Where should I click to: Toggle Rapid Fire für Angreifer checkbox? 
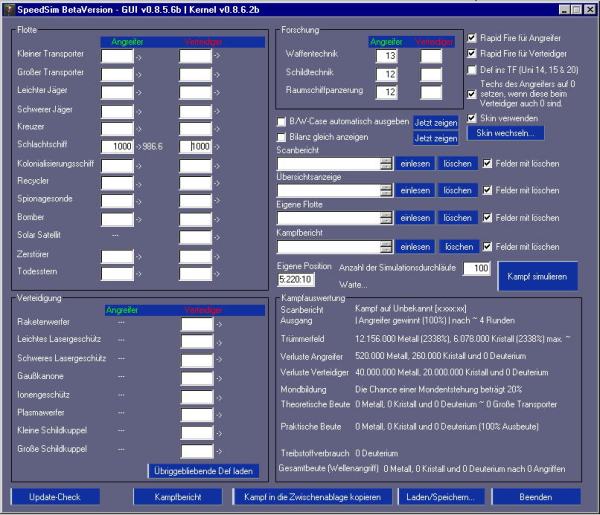tap(472, 38)
